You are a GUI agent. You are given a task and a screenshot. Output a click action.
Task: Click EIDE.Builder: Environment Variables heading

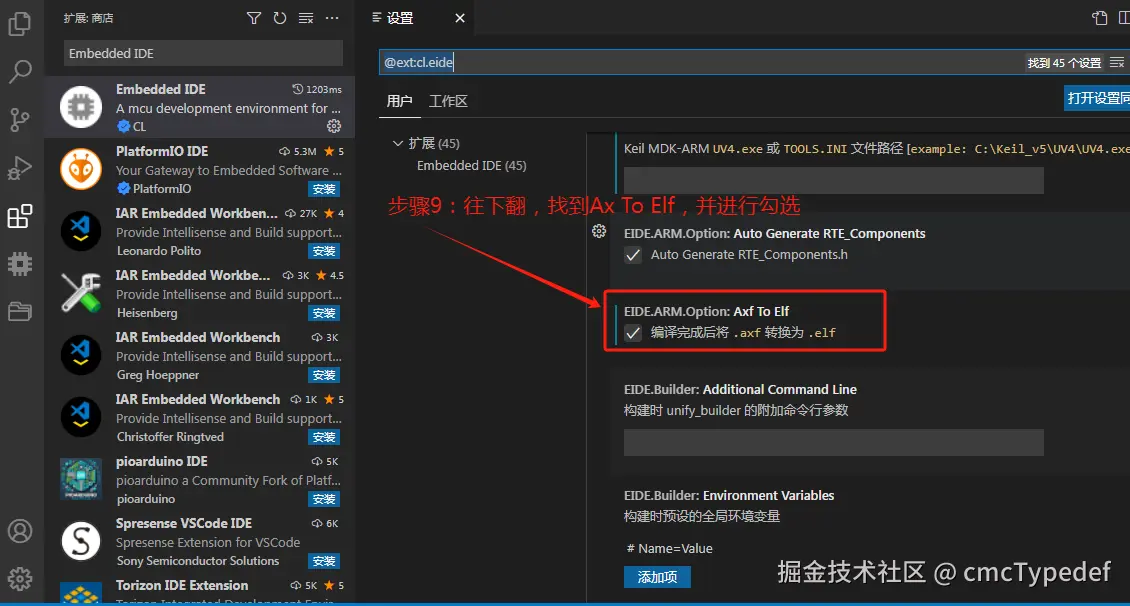[x=729, y=496]
